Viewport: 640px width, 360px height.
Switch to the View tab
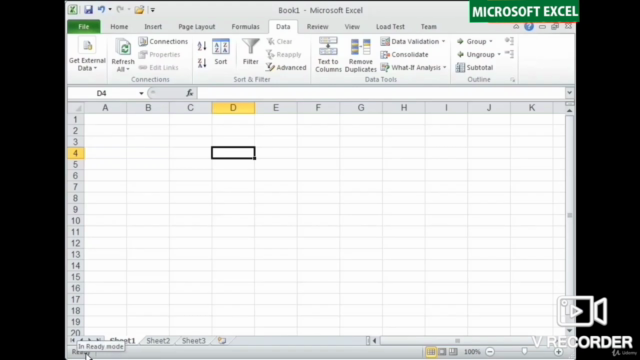pyautogui.click(x=352, y=27)
